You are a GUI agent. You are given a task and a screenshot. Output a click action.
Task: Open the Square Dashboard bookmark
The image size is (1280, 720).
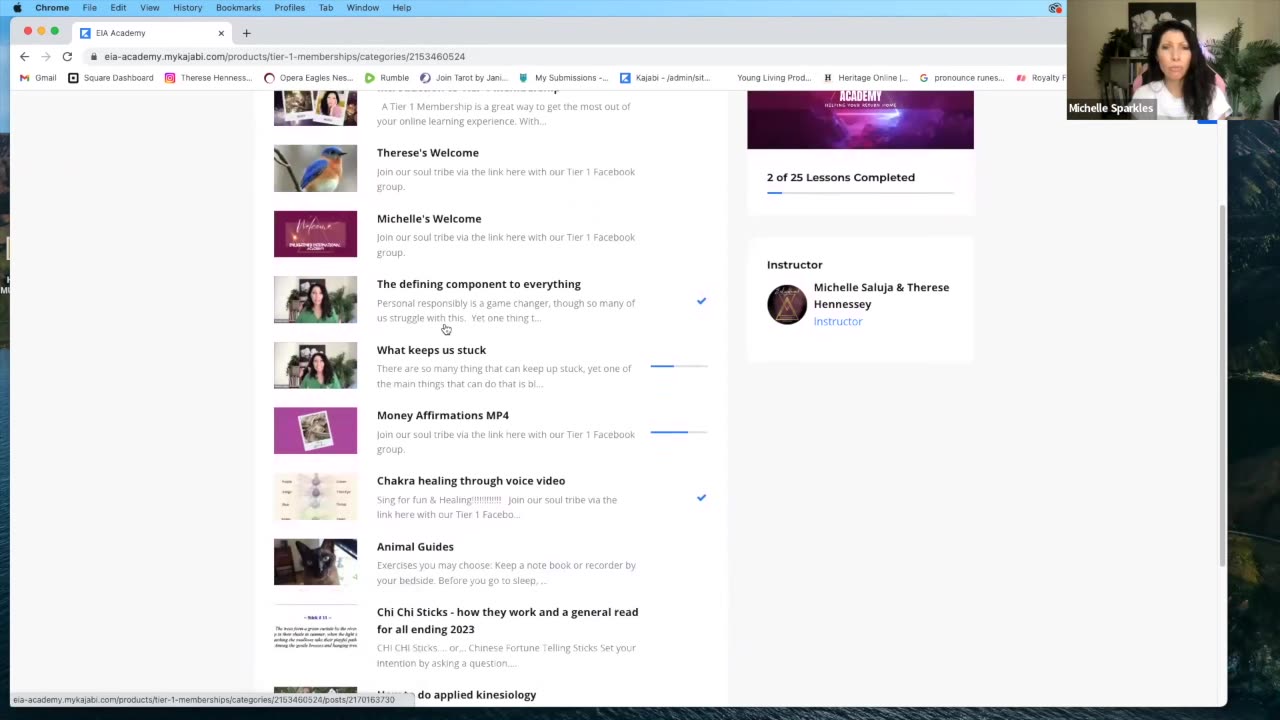[110, 78]
